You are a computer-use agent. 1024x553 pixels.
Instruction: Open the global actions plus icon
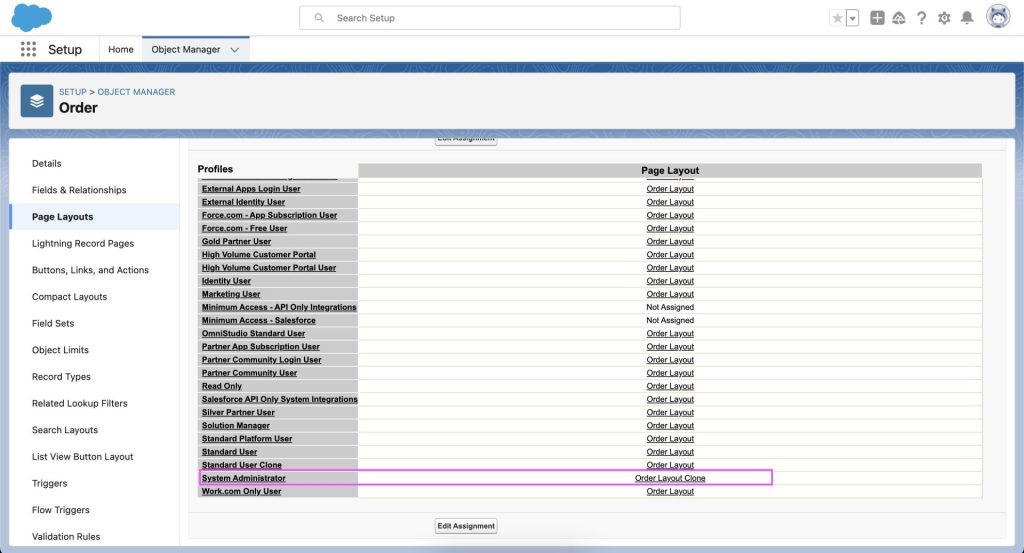[877, 18]
